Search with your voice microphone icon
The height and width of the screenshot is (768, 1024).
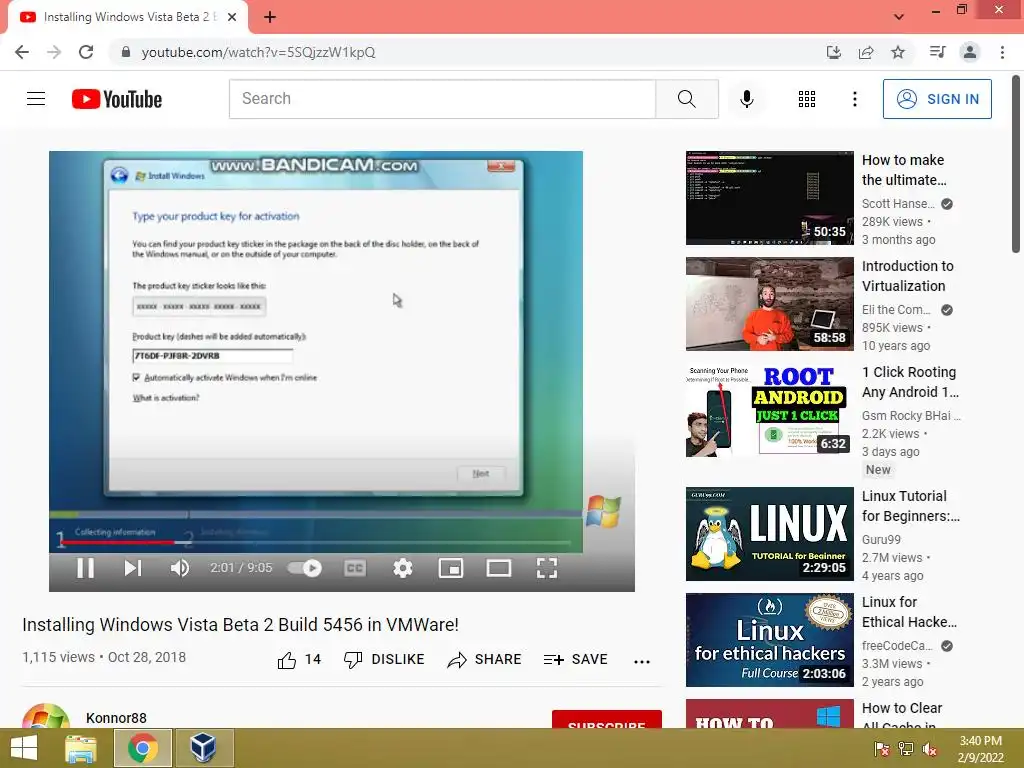(747, 99)
